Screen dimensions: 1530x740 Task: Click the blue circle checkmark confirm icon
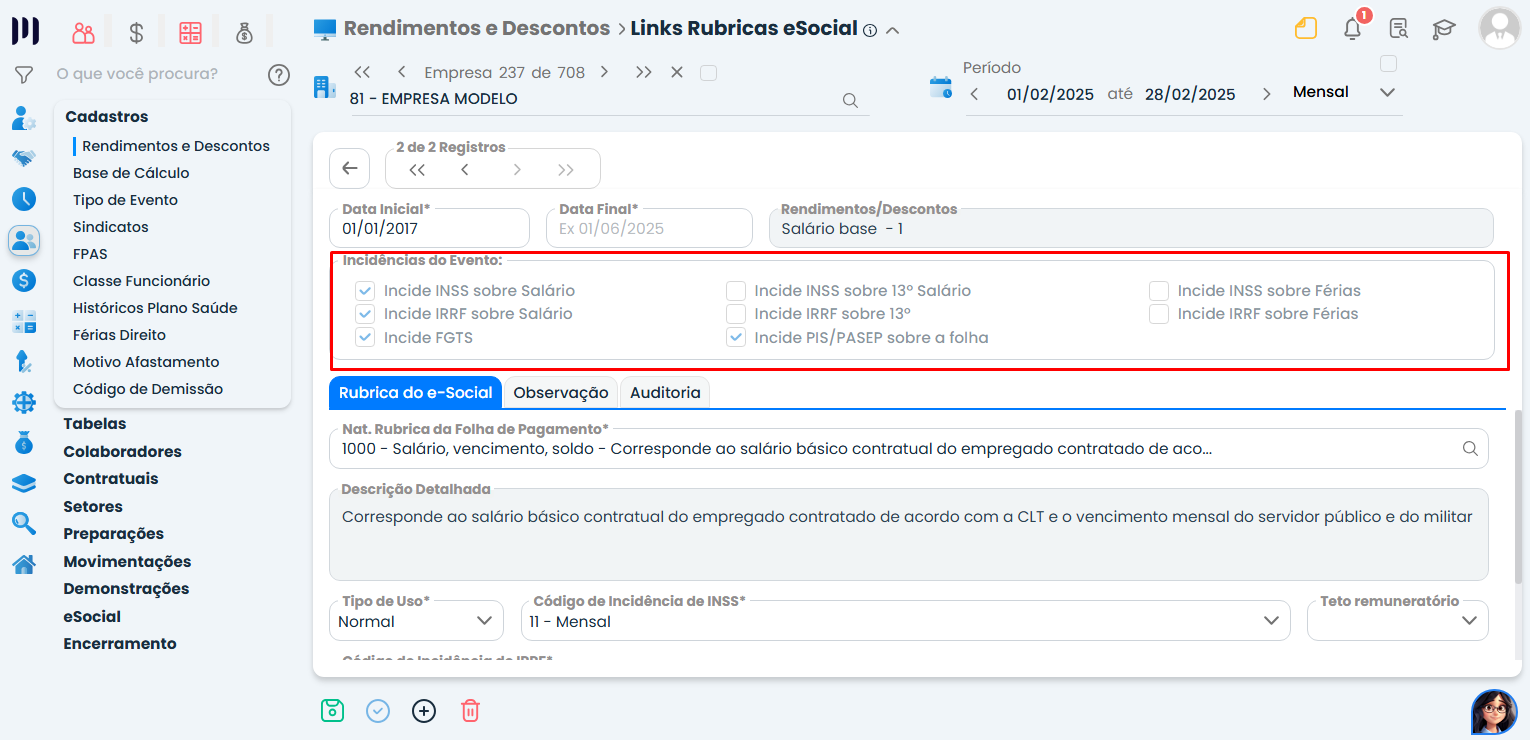378,711
